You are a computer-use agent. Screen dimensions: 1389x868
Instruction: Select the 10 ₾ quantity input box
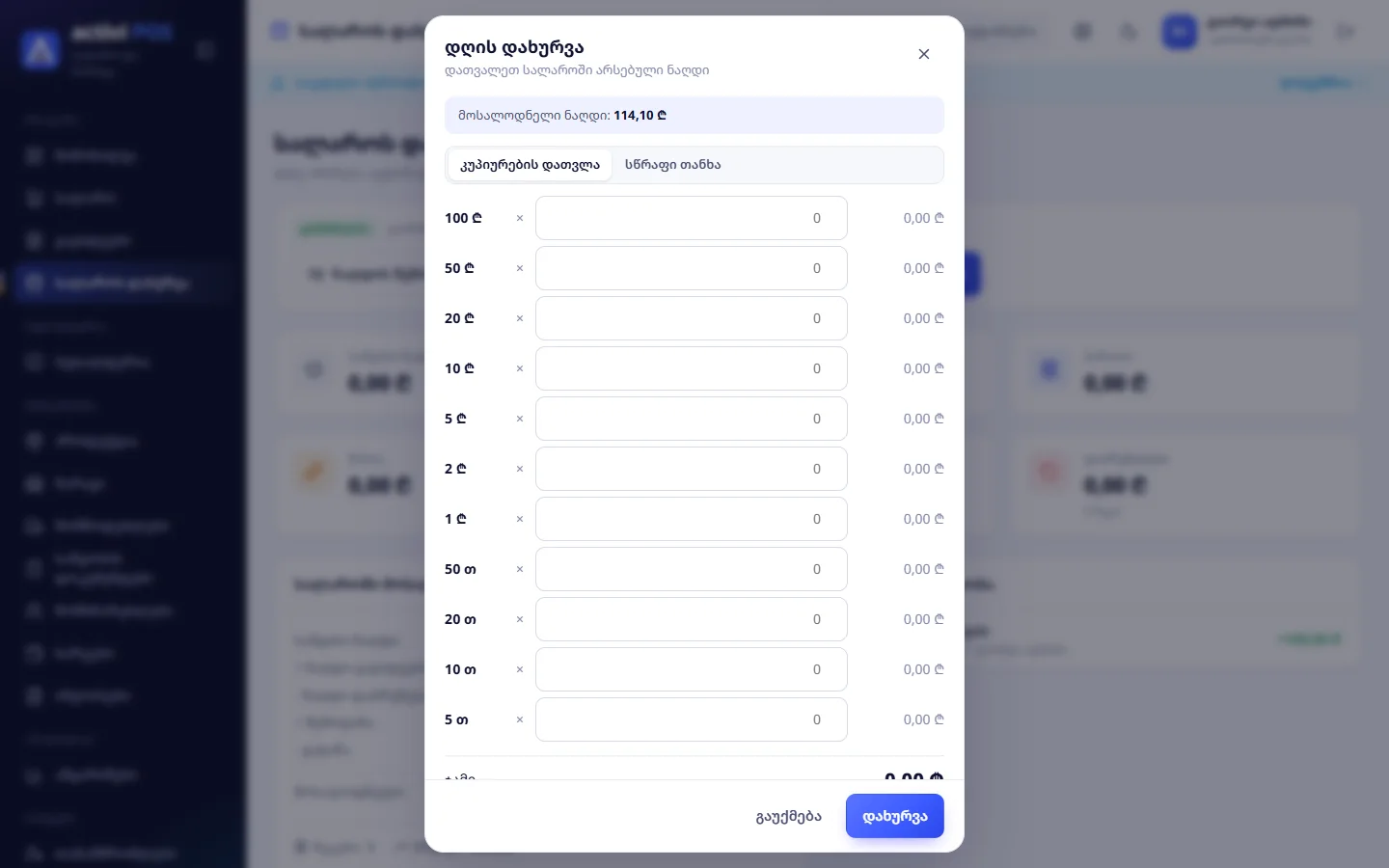[692, 368]
